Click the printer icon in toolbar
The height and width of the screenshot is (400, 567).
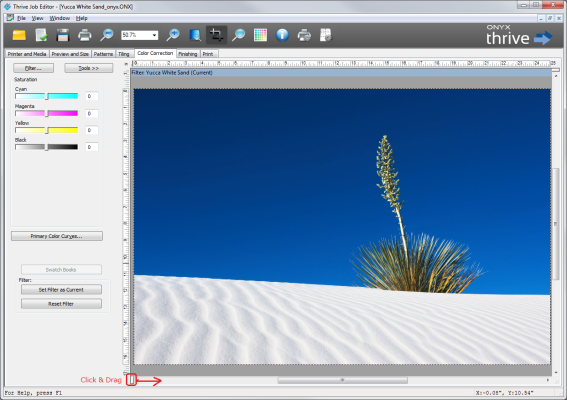point(85,35)
